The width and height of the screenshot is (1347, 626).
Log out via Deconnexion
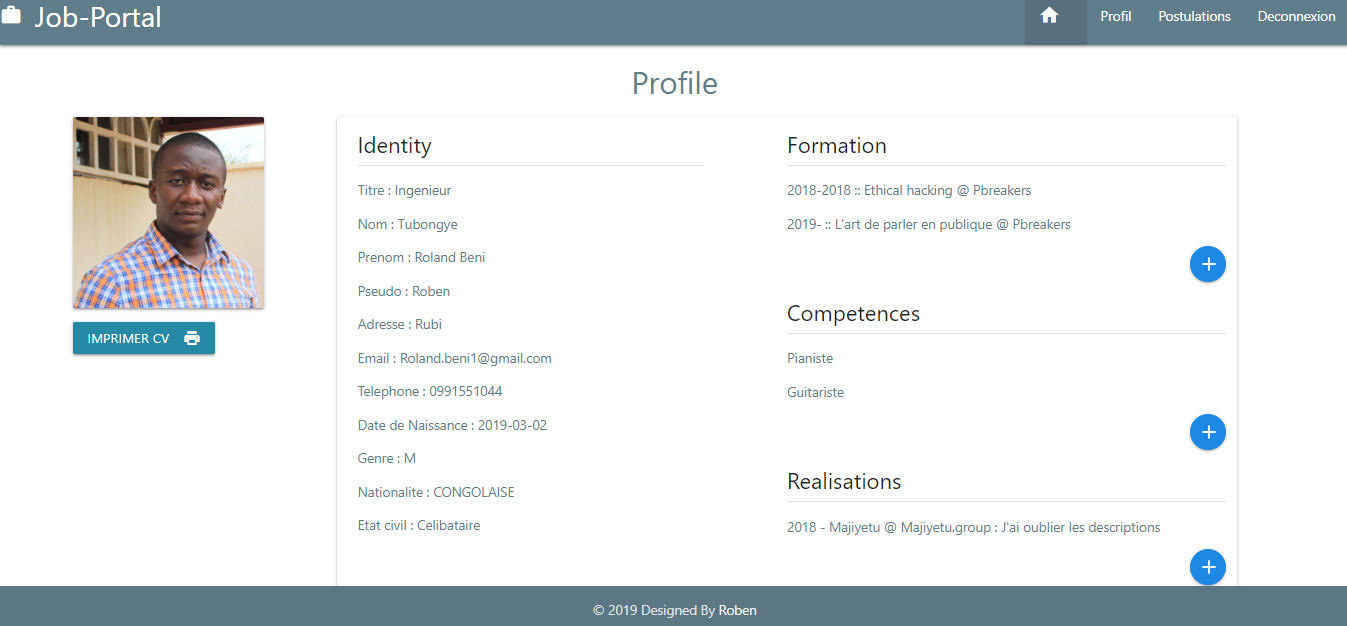tap(1296, 16)
